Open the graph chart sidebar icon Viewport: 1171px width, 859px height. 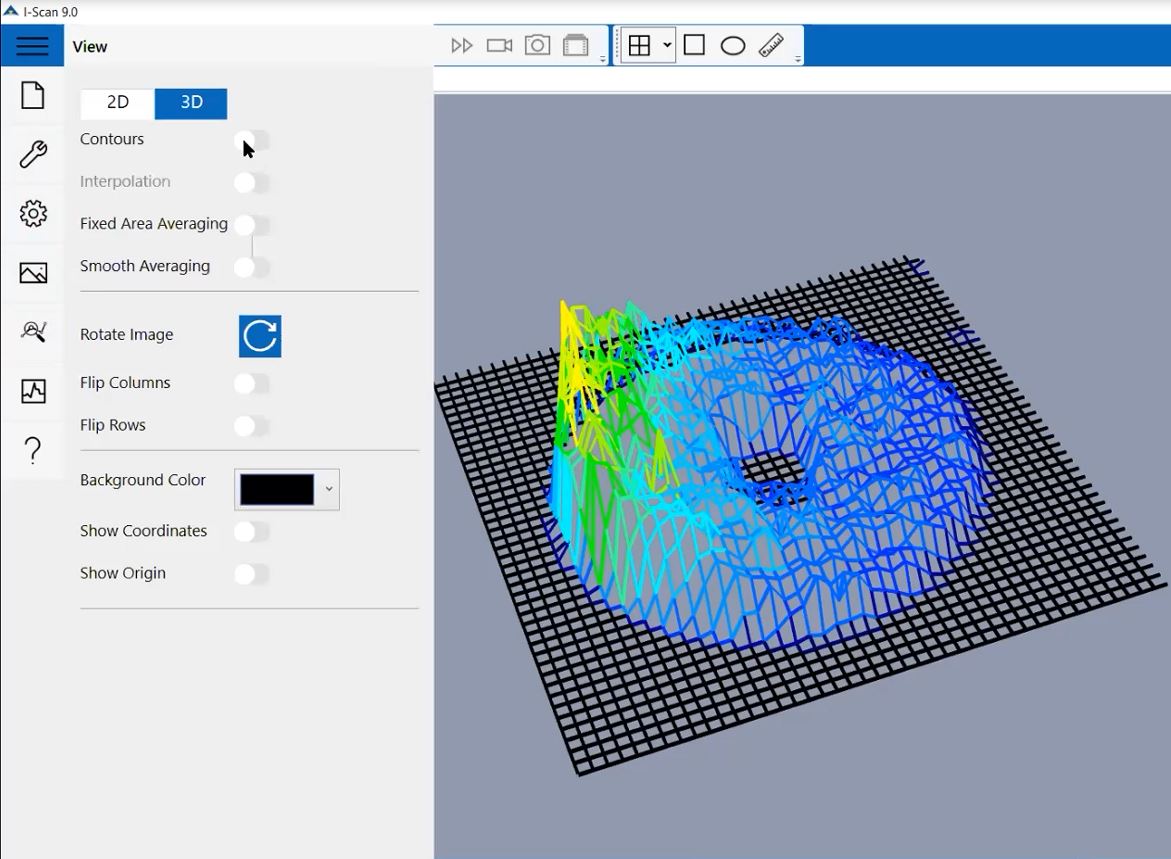[33, 391]
